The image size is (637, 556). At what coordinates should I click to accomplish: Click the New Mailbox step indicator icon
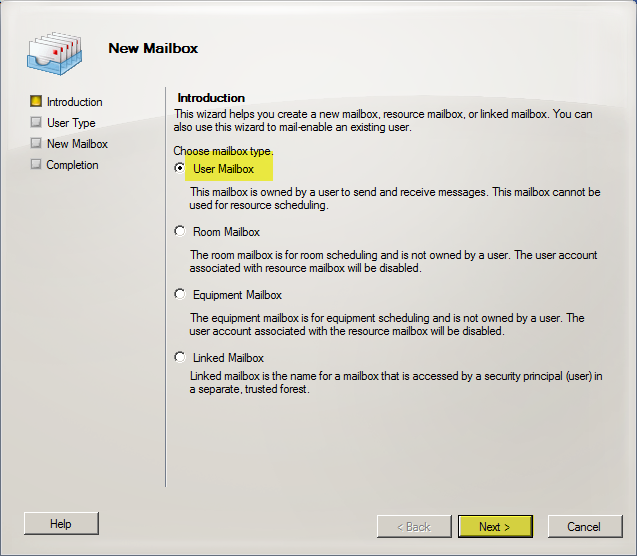tap(36, 143)
